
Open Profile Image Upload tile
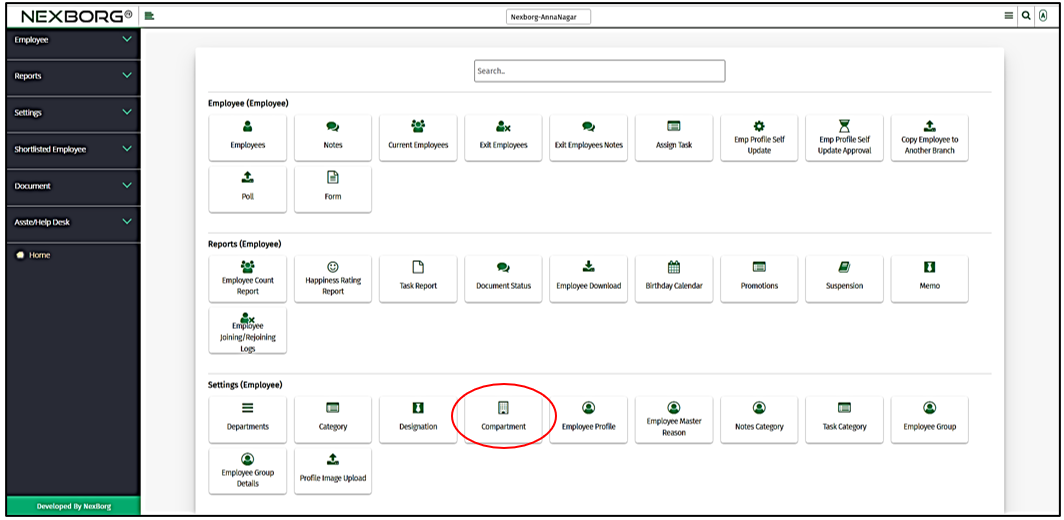tap(333, 471)
